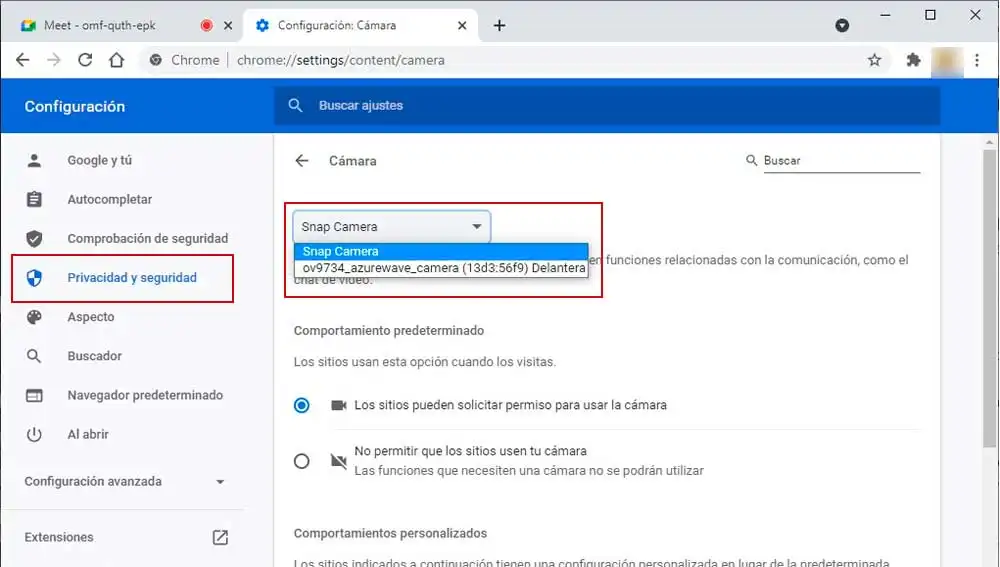Open Autocompletar settings
Screen dimensions: 1000x567
pos(110,199)
